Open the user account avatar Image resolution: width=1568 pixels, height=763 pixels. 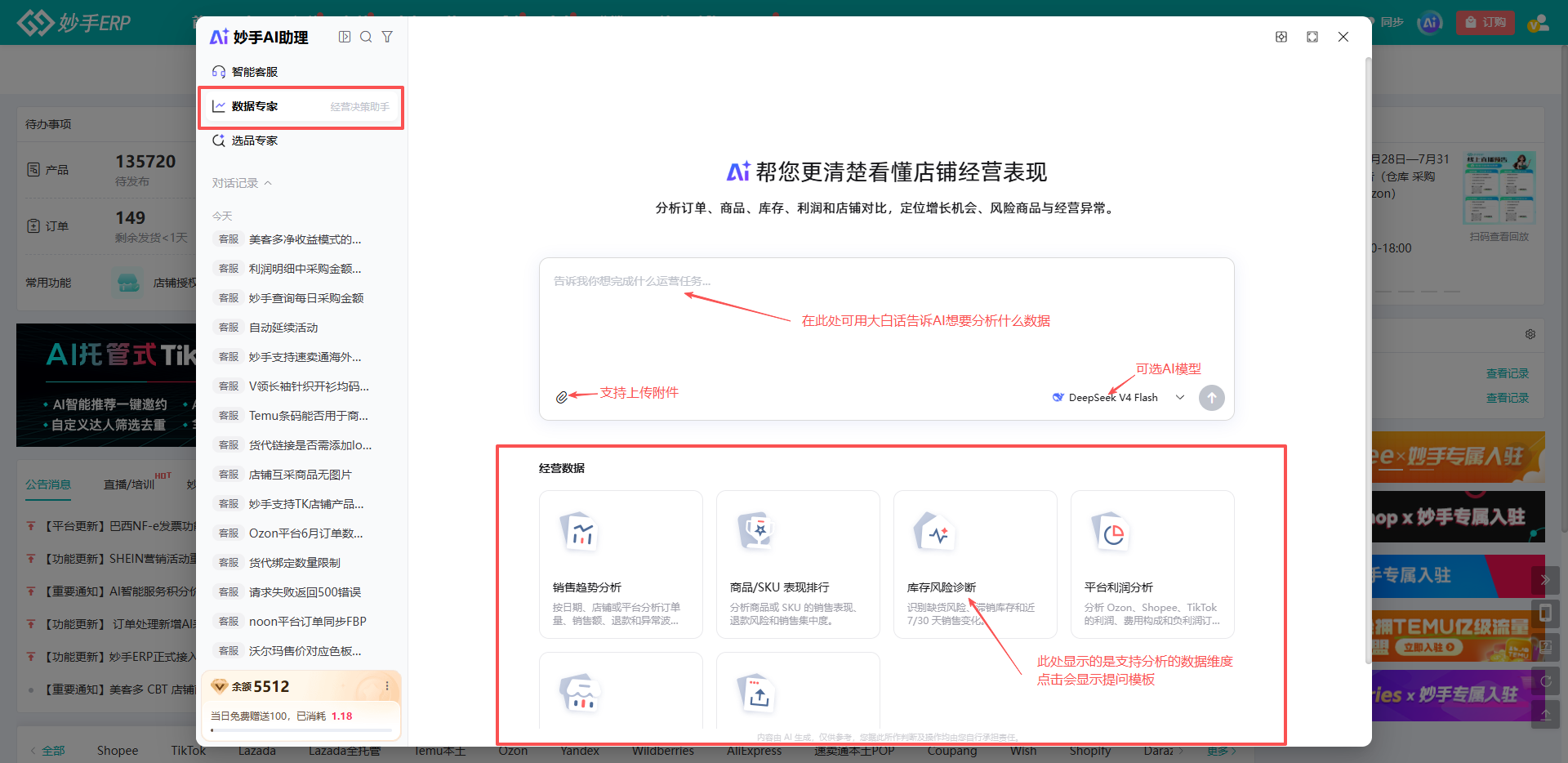tap(1539, 23)
